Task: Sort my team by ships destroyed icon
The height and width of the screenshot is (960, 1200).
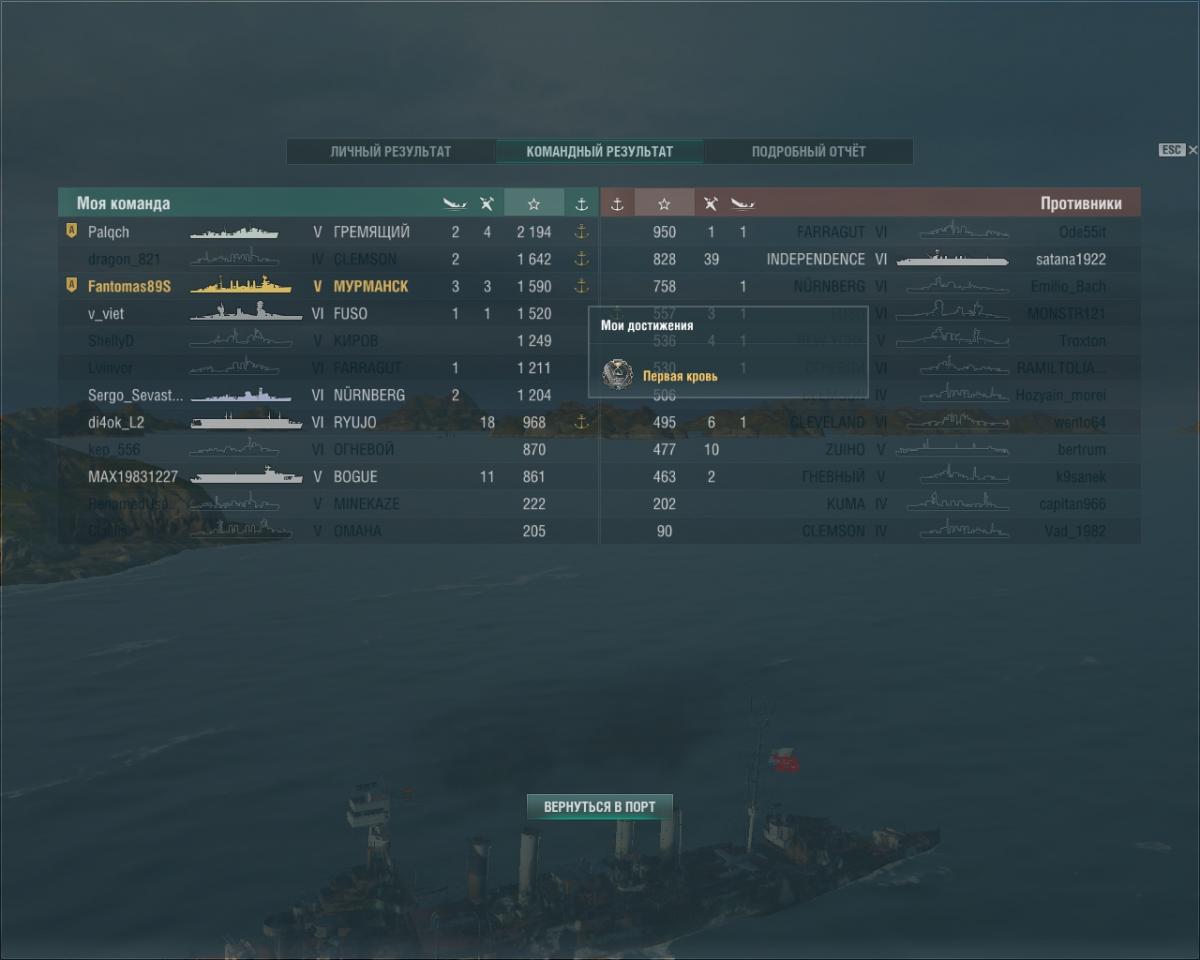Action: point(455,204)
